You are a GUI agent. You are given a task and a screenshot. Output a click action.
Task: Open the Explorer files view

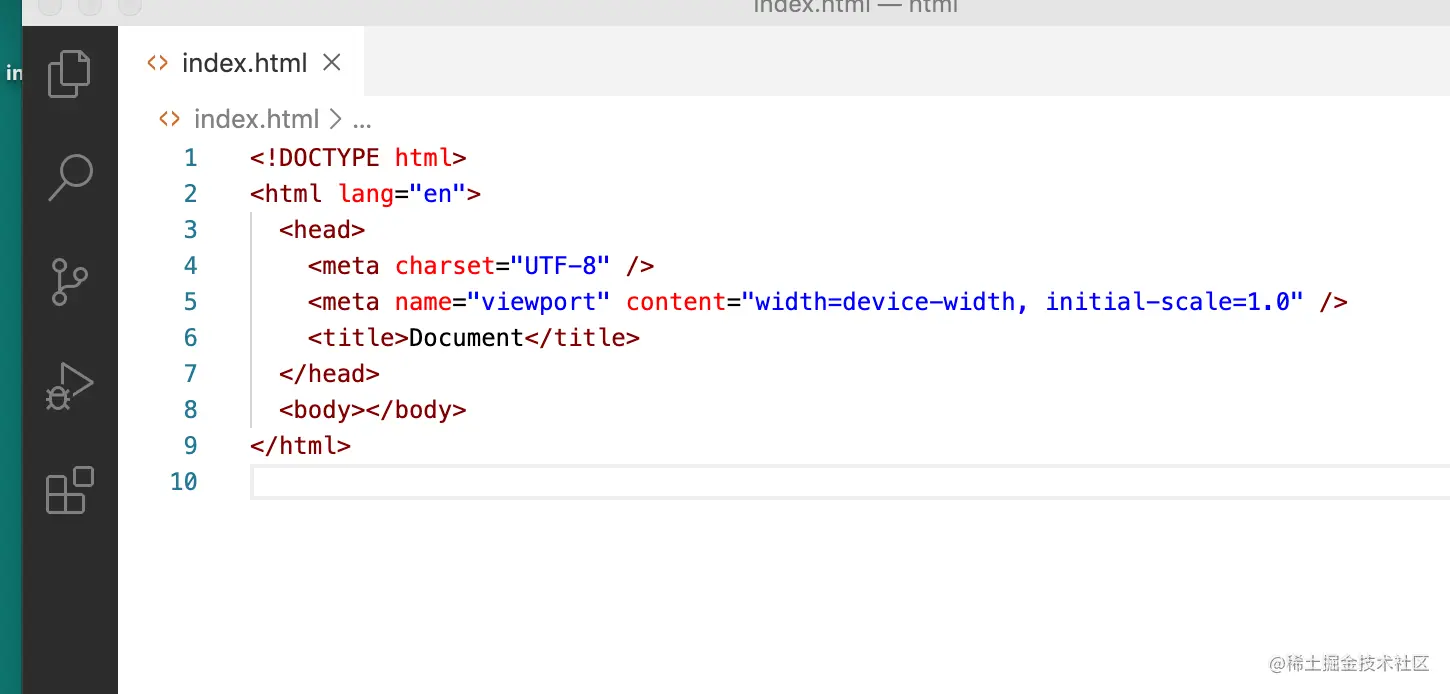tap(69, 74)
